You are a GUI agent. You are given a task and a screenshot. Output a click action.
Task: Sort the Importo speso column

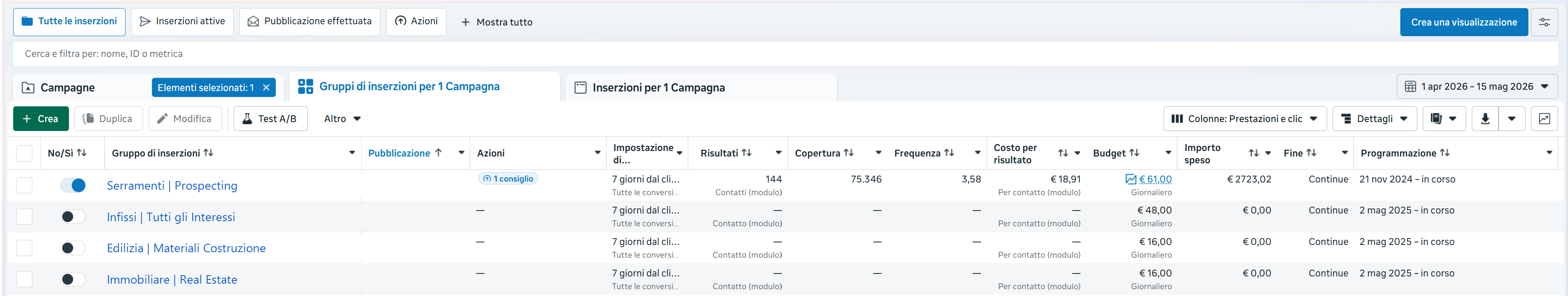tap(1254, 153)
